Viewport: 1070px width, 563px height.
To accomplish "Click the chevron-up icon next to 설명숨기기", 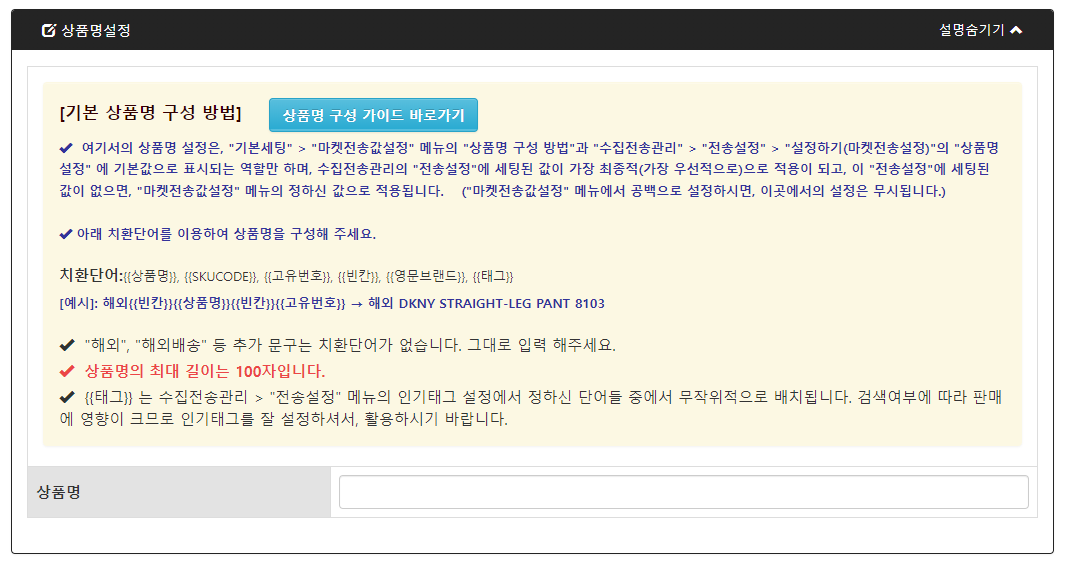I will point(1016,30).
